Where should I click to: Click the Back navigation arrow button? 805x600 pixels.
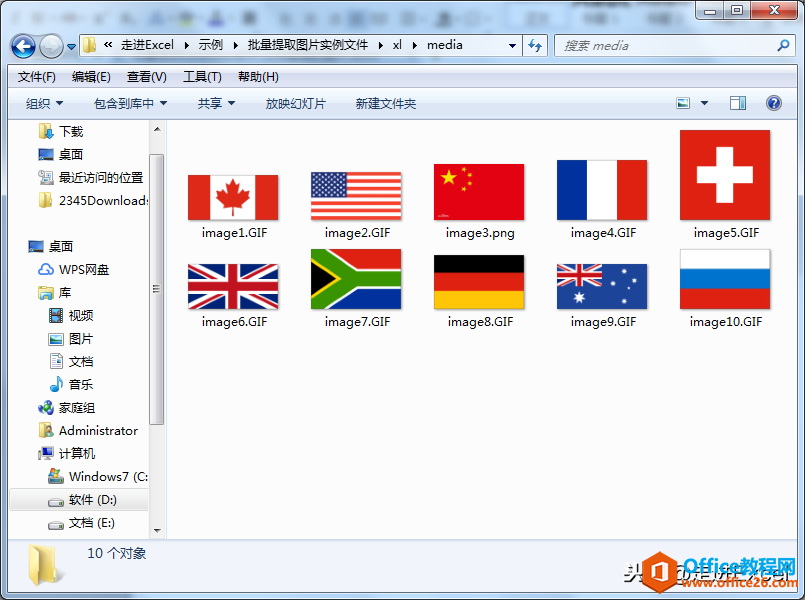tap(23, 47)
